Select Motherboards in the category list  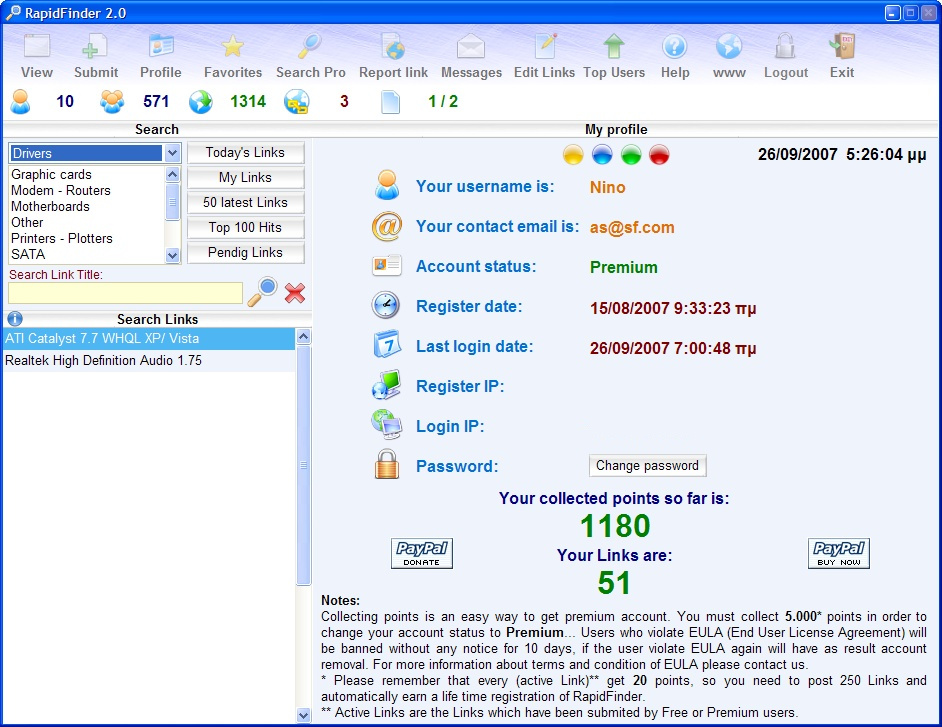click(x=50, y=207)
